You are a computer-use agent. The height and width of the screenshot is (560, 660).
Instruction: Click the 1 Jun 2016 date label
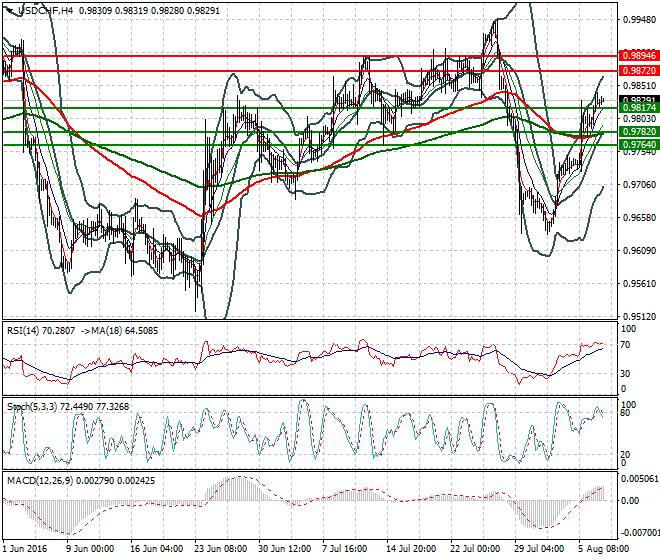[25, 549]
